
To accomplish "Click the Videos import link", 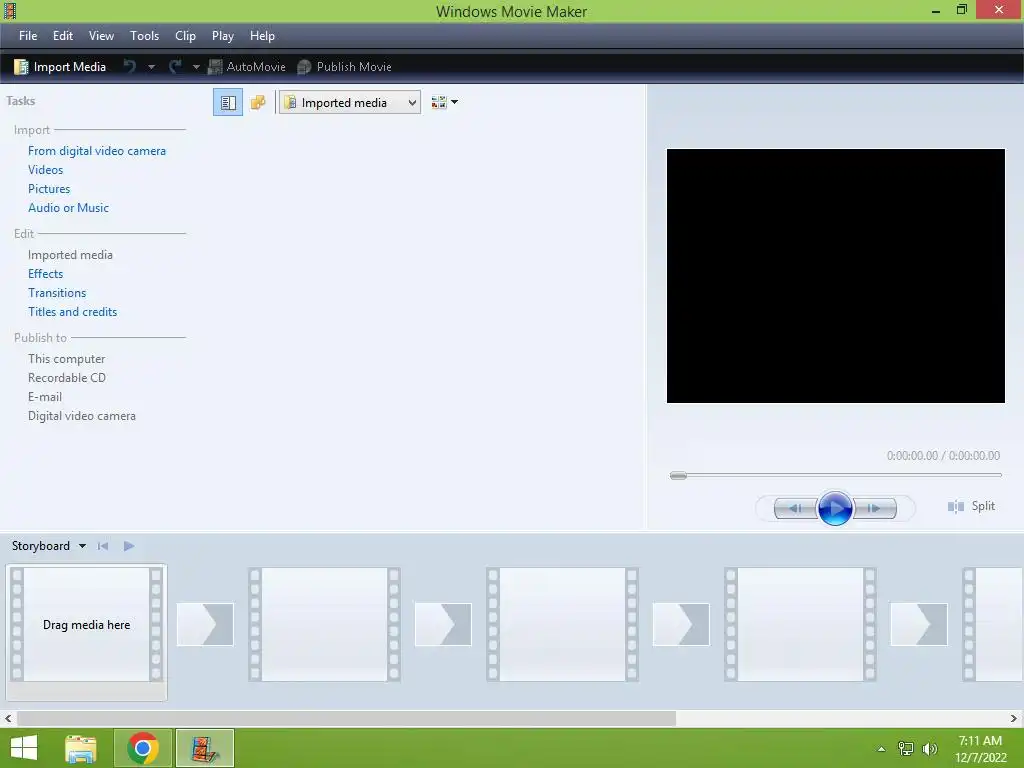I will 46,170.
